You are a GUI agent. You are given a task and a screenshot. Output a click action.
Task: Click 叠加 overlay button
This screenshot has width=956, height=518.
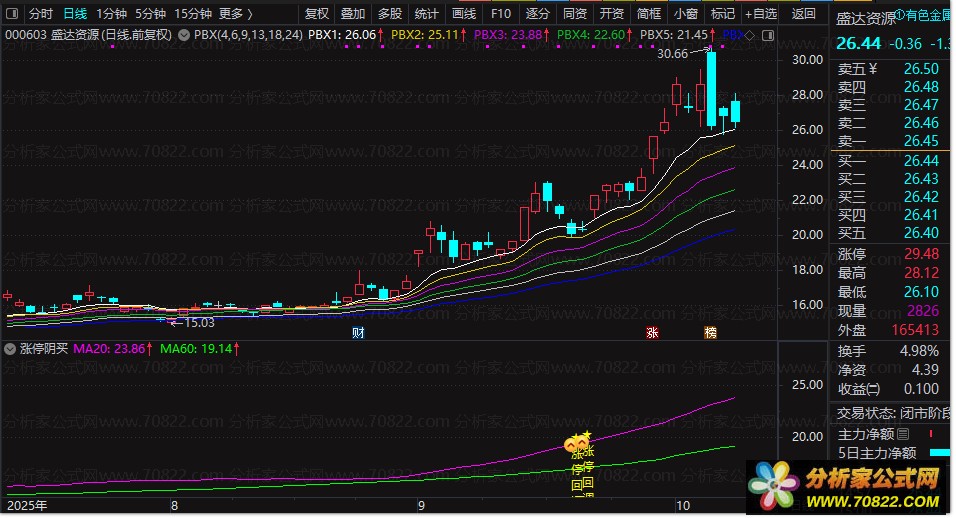353,13
